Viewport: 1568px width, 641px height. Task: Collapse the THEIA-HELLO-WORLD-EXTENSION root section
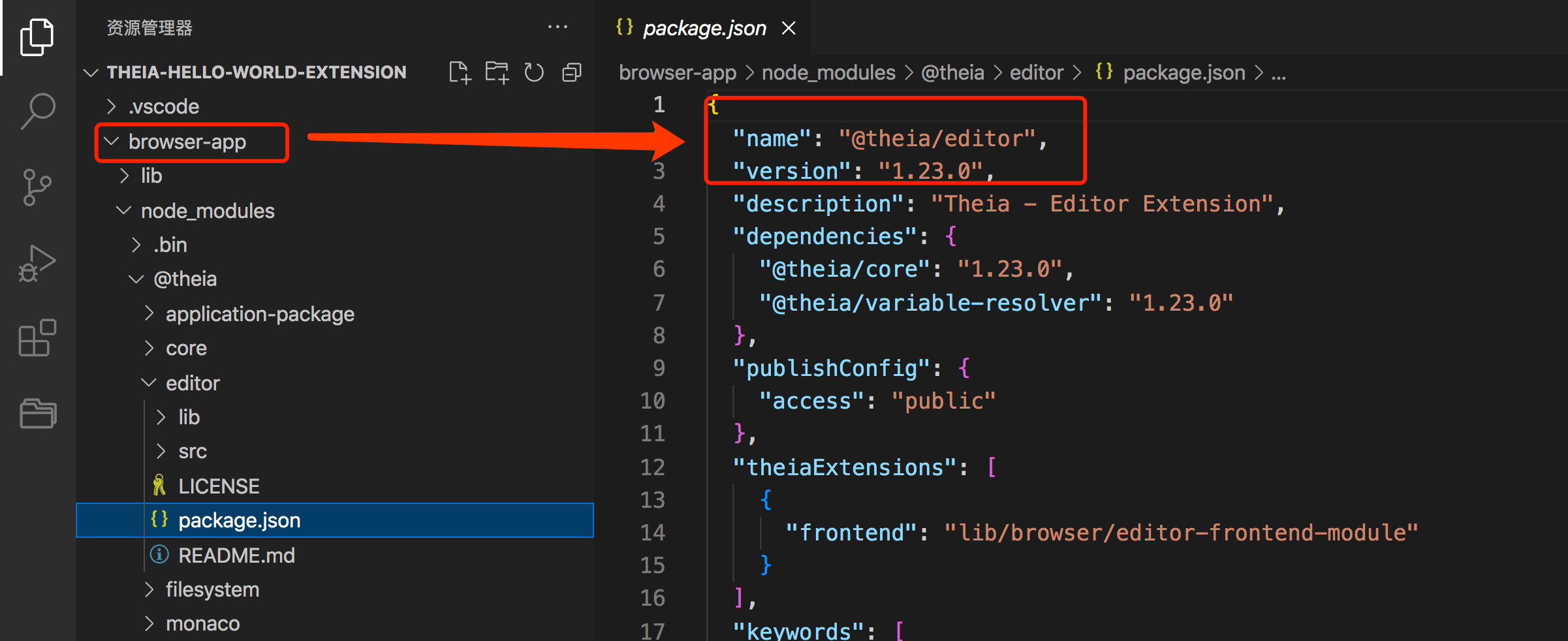pyautogui.click(x=91, y=72)
